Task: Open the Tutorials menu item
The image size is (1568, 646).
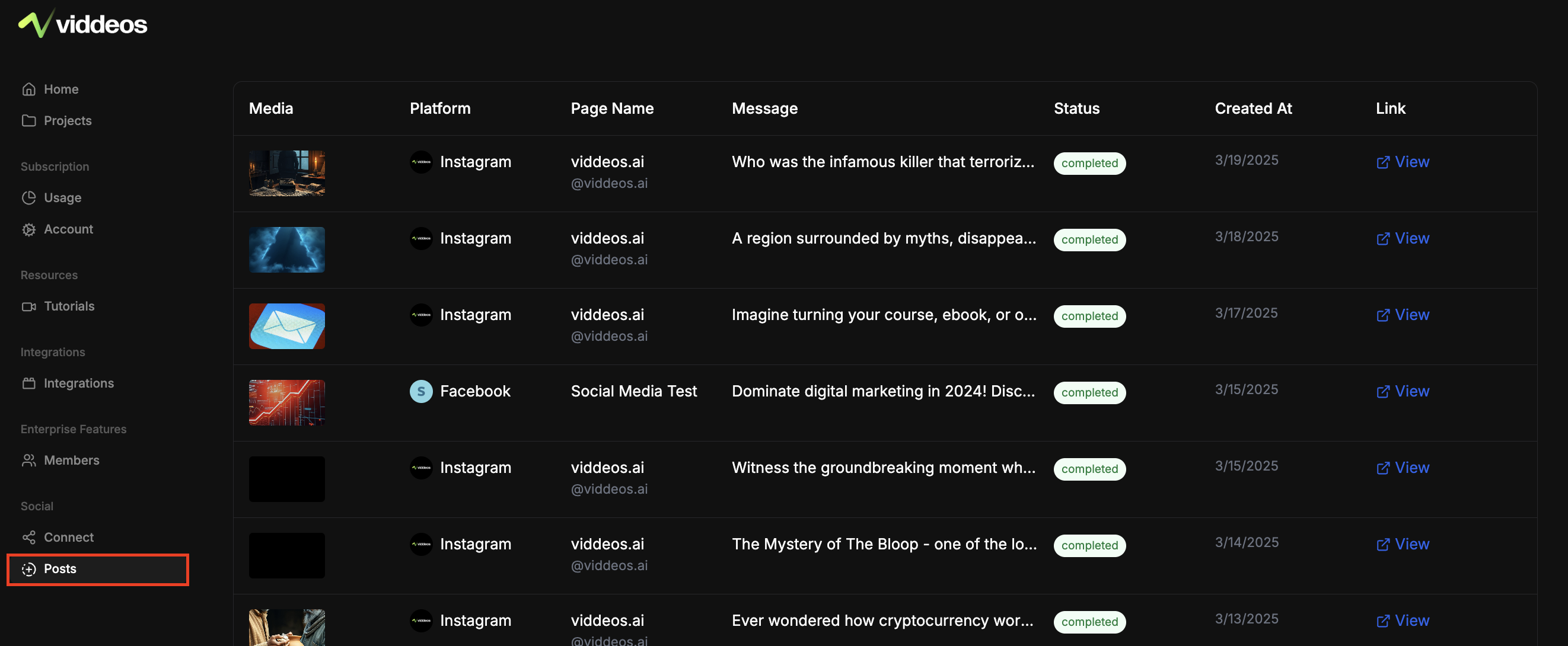Action: click(69, 306)
